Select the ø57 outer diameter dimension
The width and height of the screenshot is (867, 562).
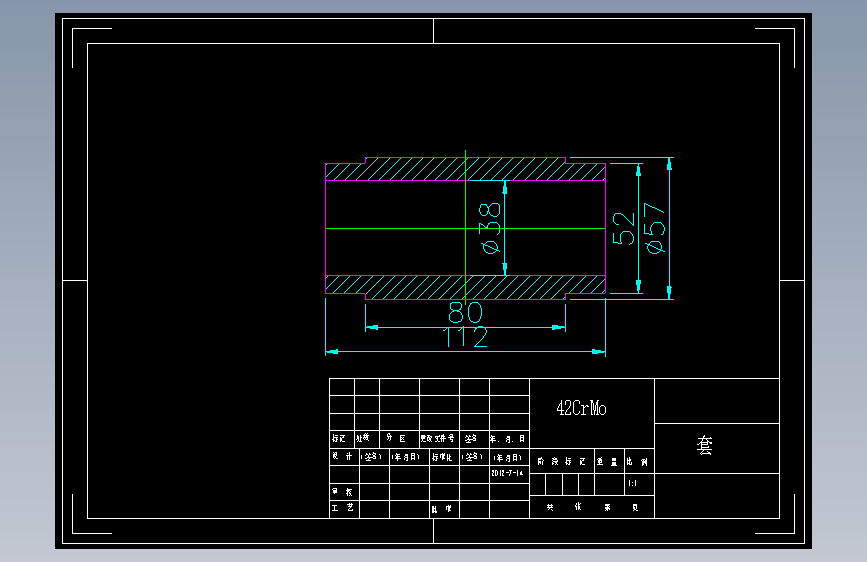(655, 228)
